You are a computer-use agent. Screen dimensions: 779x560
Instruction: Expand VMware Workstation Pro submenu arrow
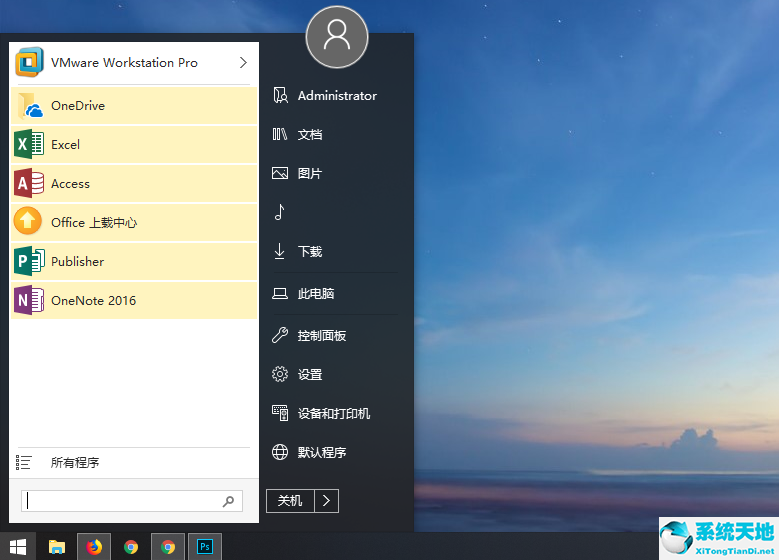[243, 63]
